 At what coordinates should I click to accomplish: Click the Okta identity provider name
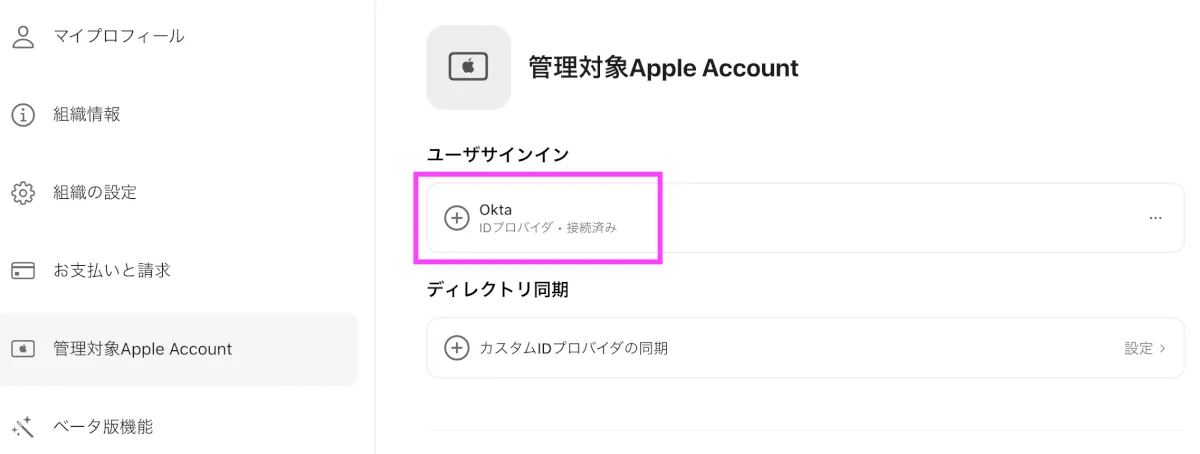[x=496, y=209]
